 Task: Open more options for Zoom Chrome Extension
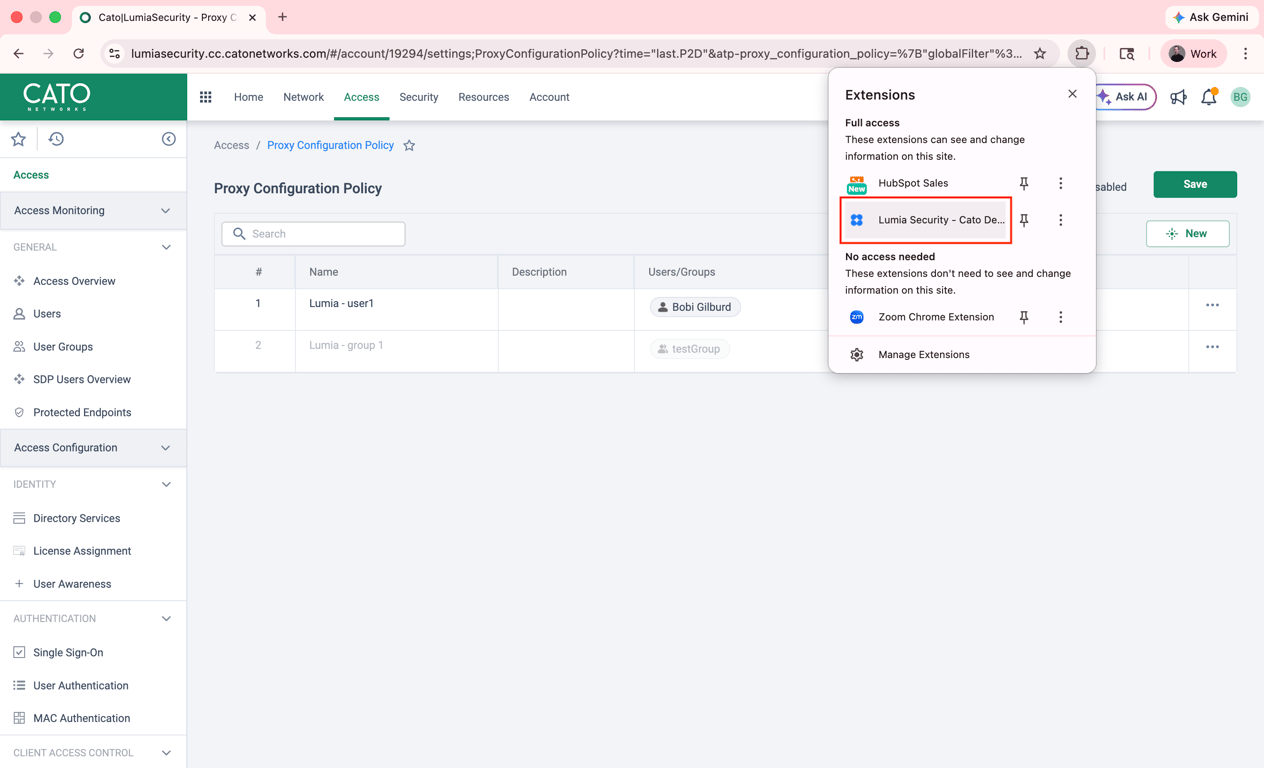(1061, 317)
